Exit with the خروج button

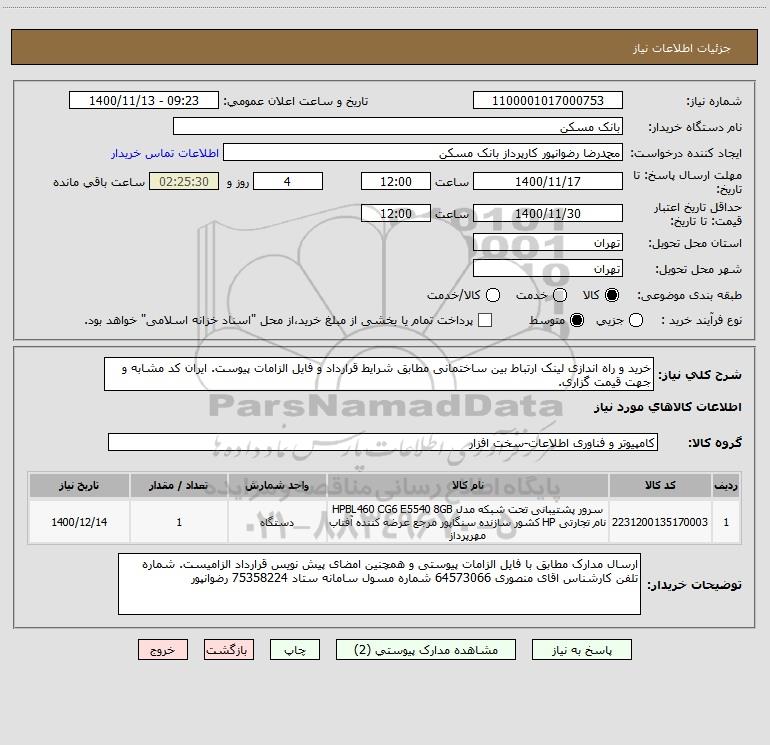(163, 650)
